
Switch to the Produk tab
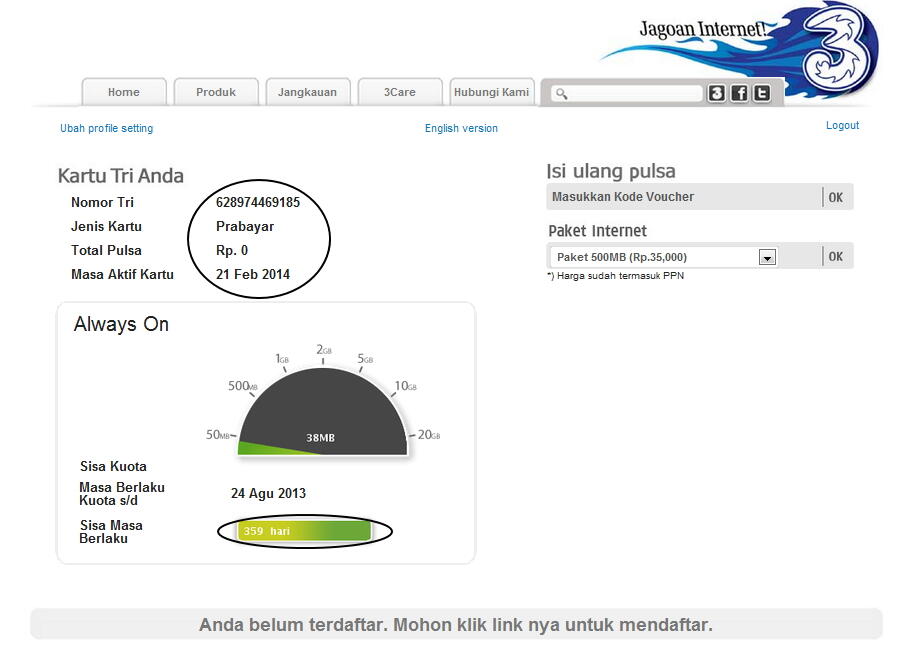[216, 92]
